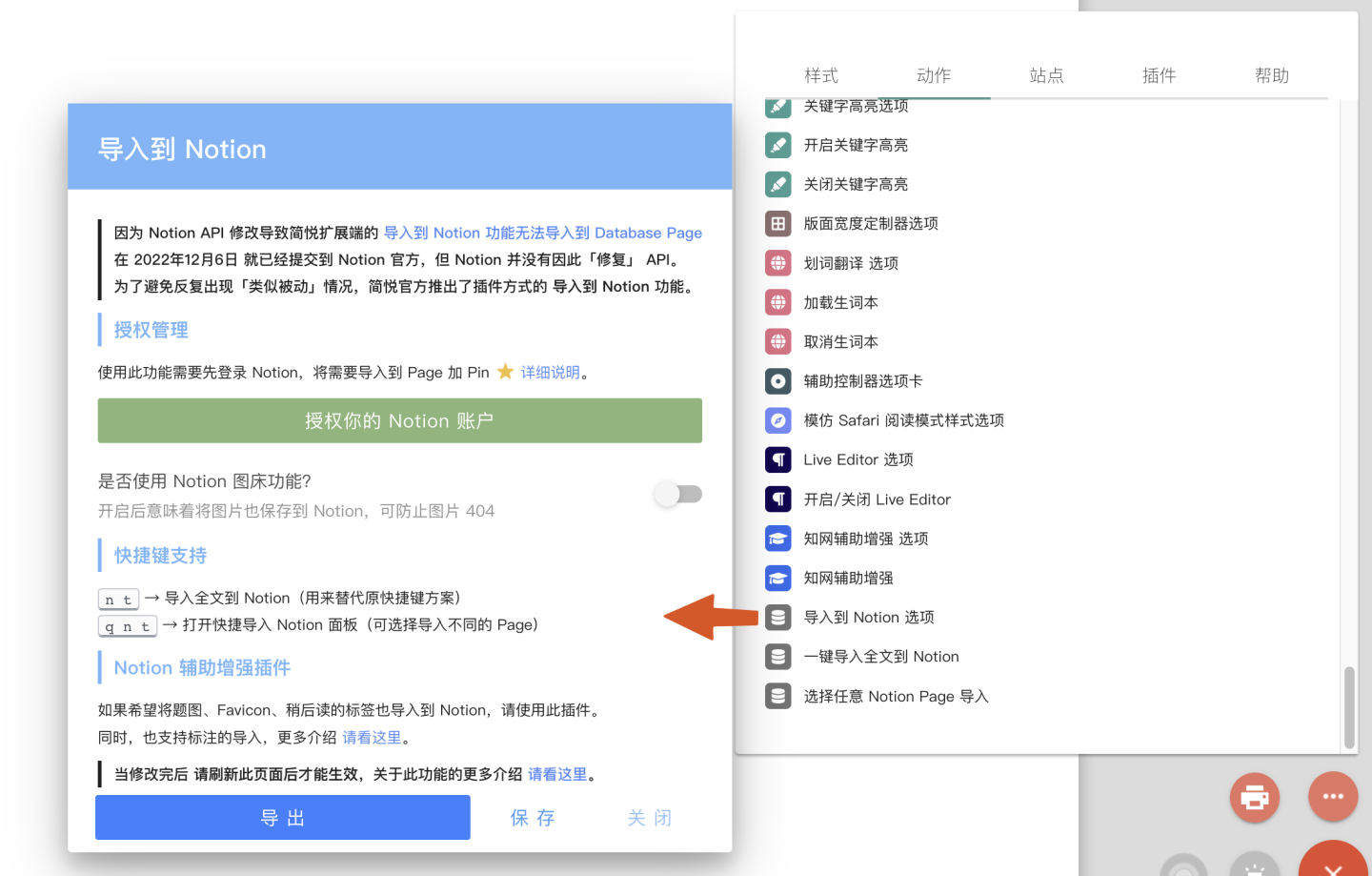Click the graduation cap icon for 知网辅助增强 选项

[x=778, y=539]
